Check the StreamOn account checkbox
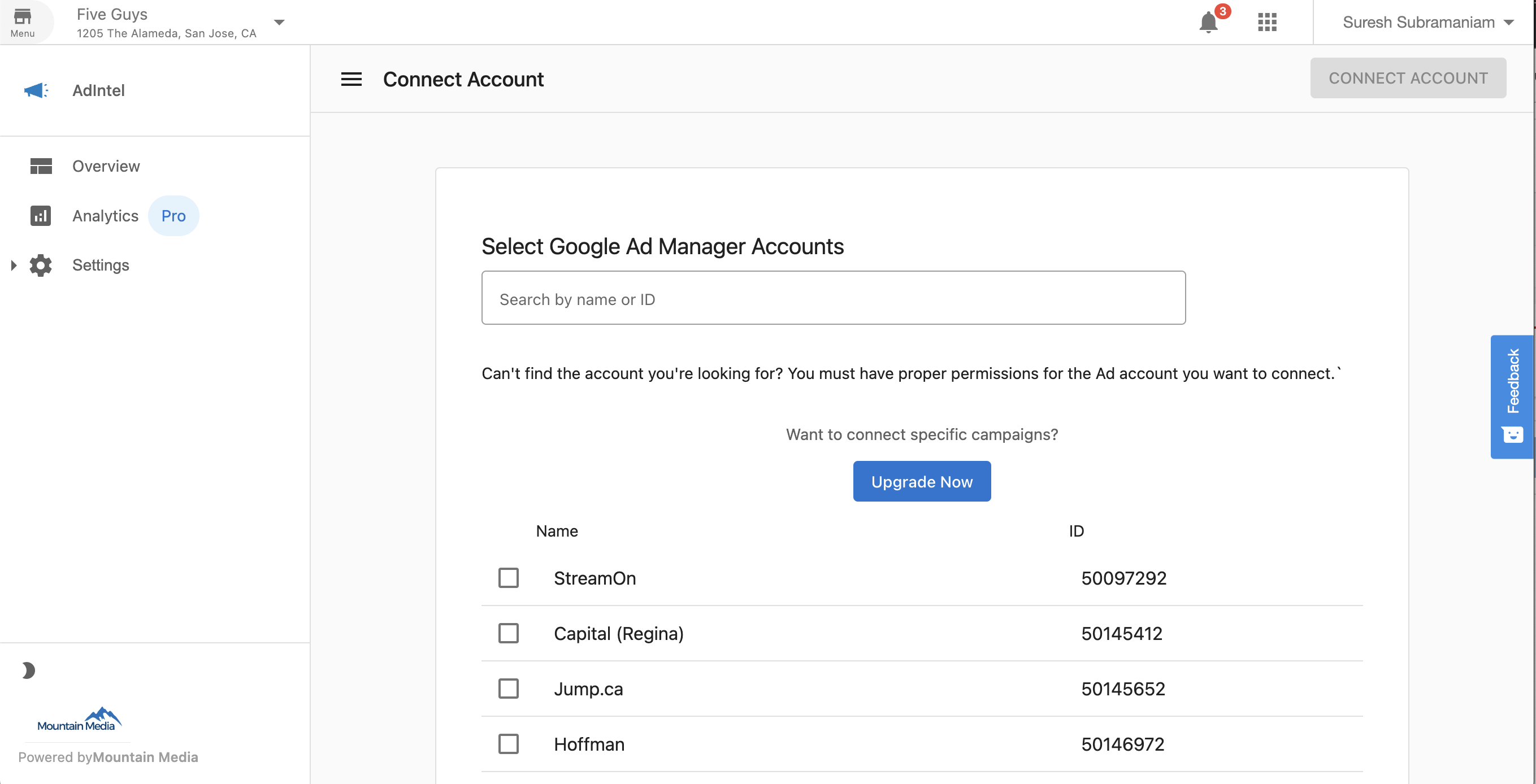Viewport: 1536px width, 784px height. coord(508,577)
